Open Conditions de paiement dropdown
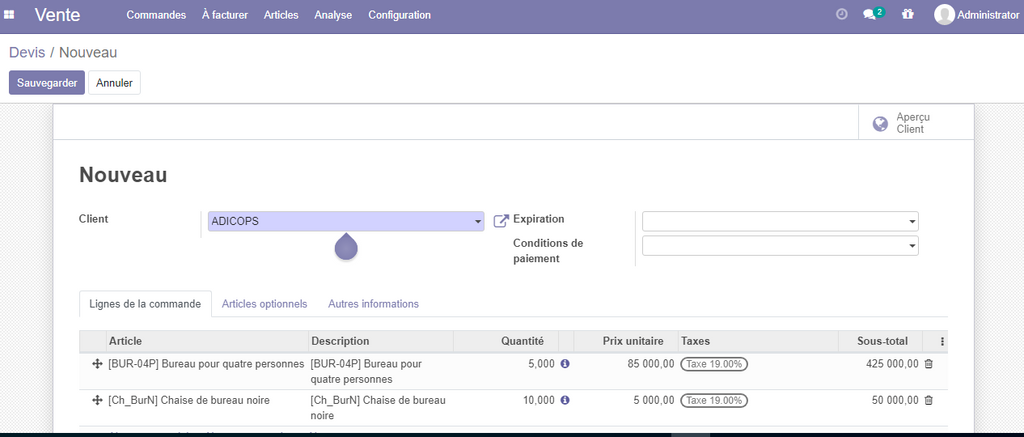The width and height of the screenshot is (1024, 437). coord(912,246)
